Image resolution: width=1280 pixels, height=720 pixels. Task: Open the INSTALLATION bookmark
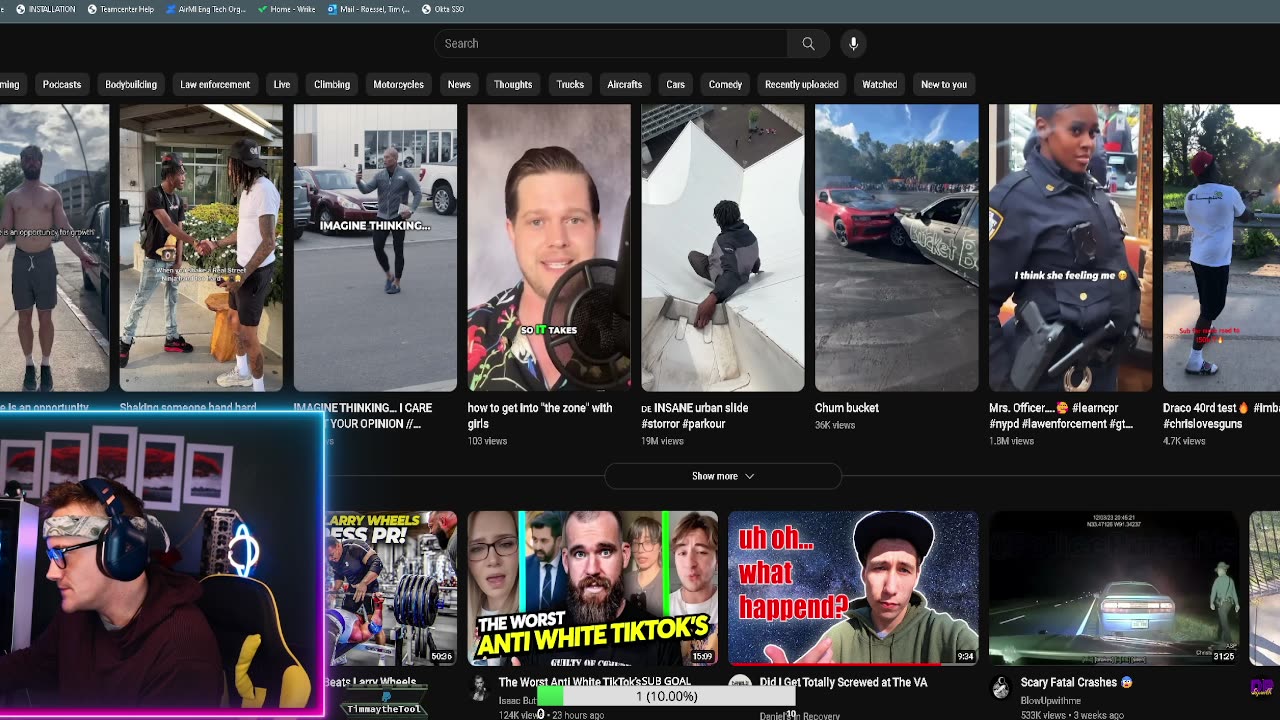(x=45, y=9)
